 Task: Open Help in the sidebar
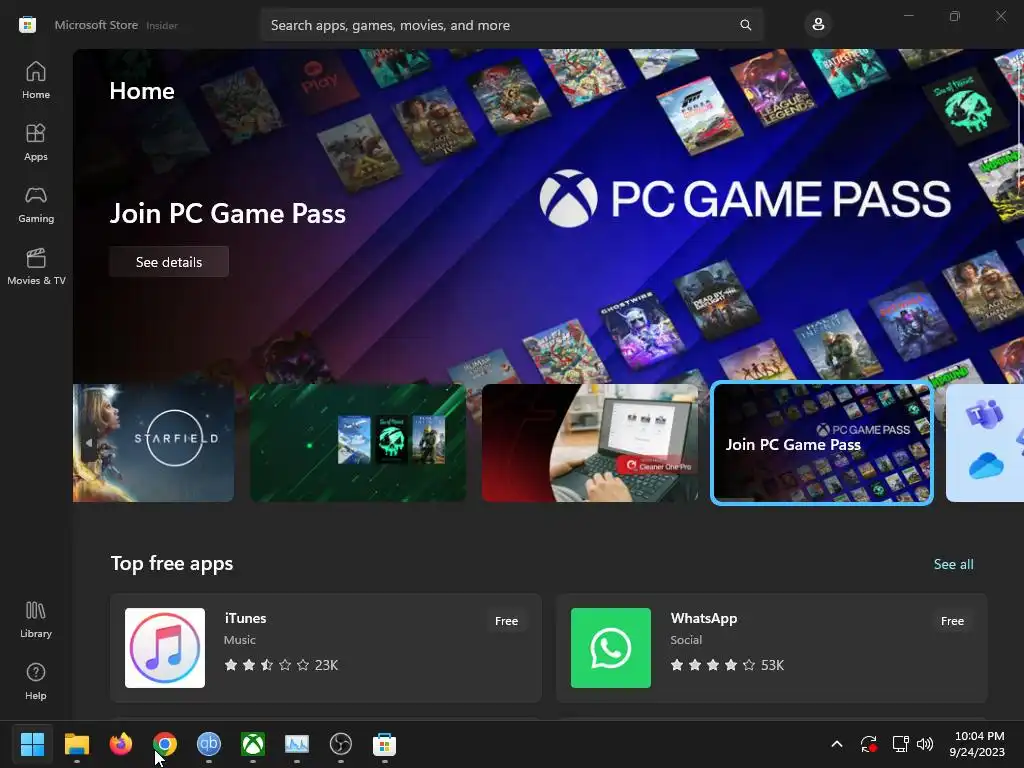pyautogui.click(x=36, y=682)
